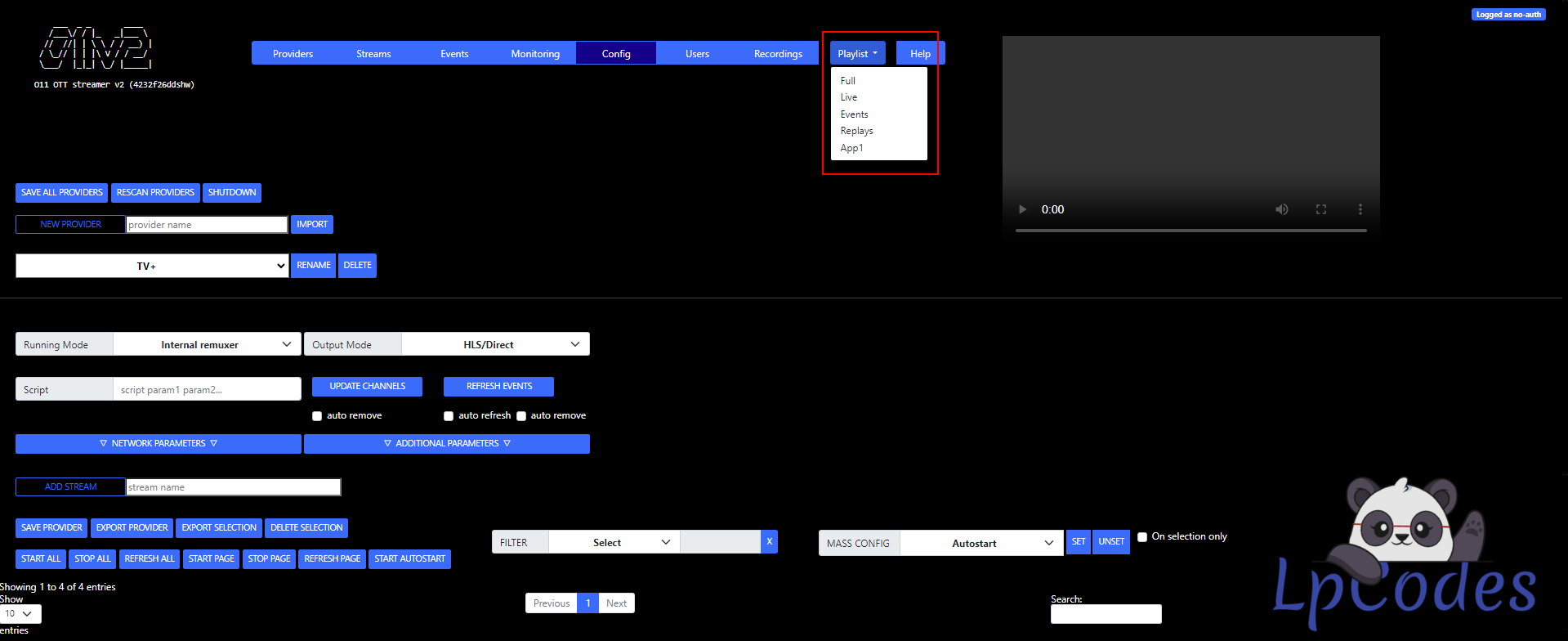The image size is (1568, 641).
Task: Clear the filter with X button
Action: pos(769,542)
